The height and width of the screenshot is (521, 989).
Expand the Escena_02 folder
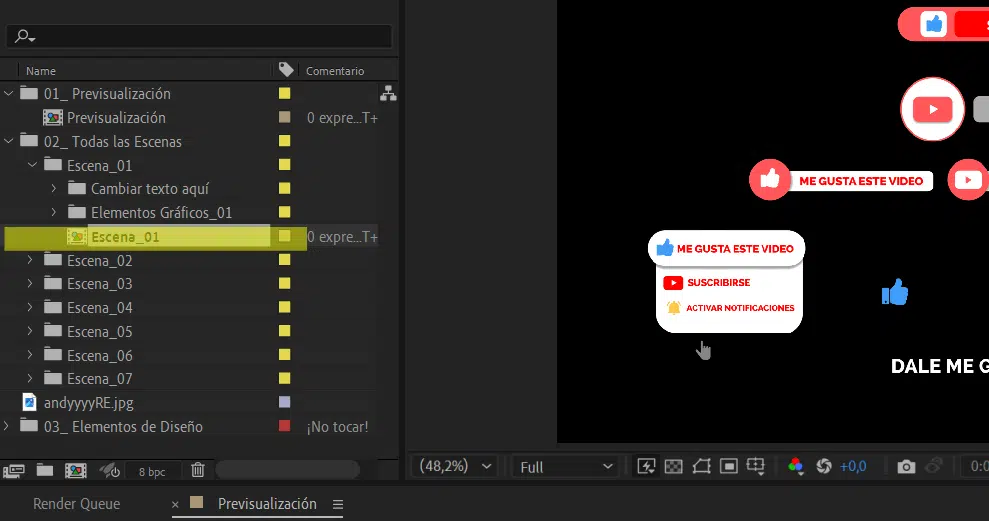click(x=30, y=259)
